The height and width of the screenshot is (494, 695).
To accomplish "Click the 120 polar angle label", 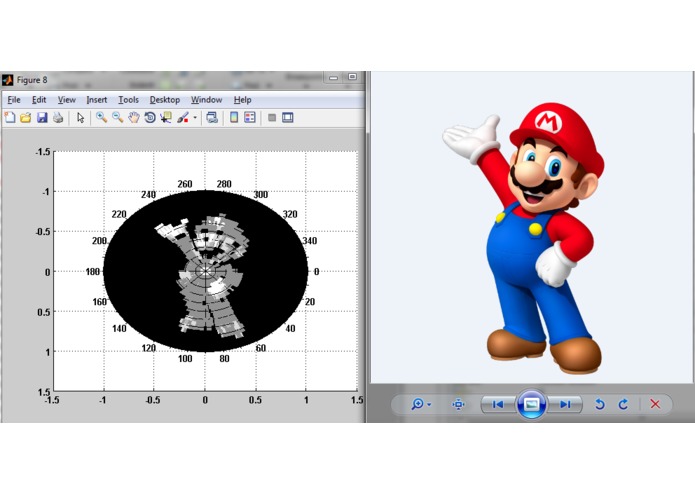I will [148, 348].
